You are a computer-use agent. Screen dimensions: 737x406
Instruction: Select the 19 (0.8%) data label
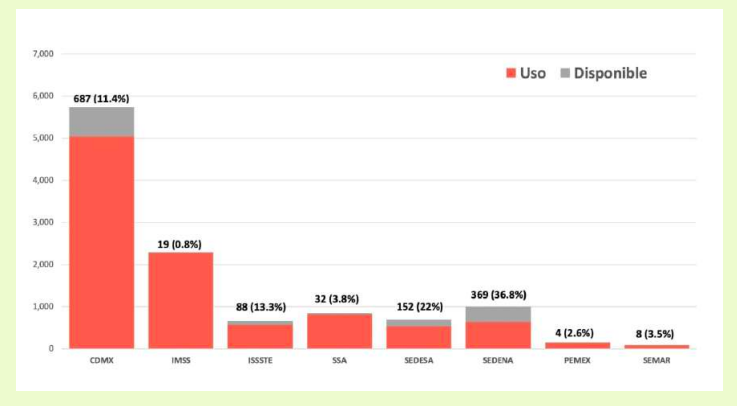click(181, 243)
